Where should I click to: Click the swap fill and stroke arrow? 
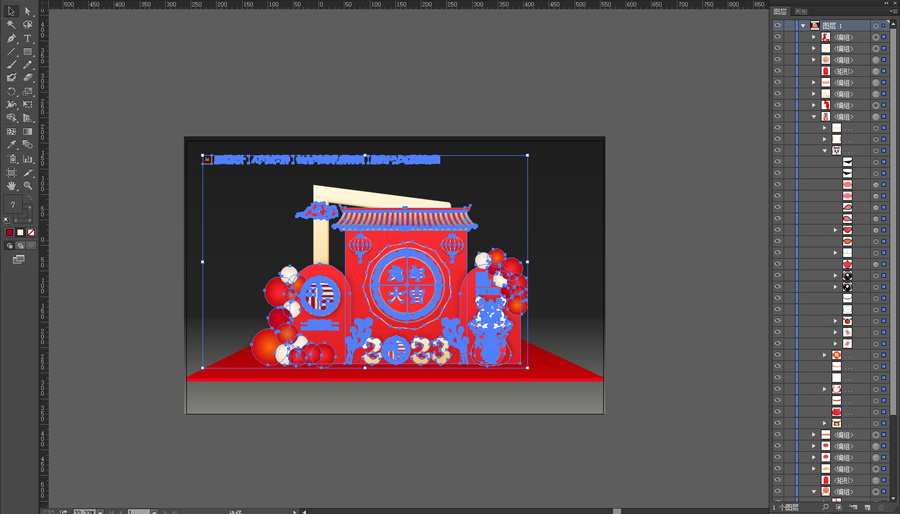[x=30, y=198]
